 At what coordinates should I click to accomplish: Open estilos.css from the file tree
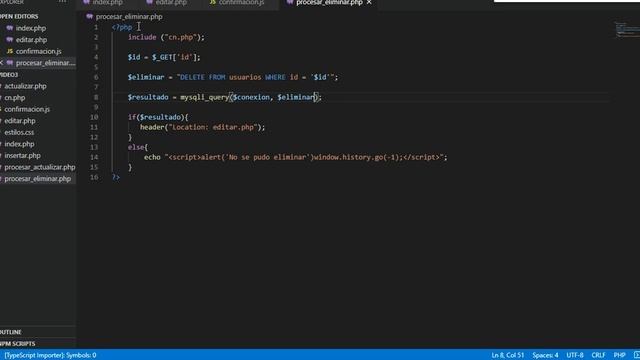point(19,132)
